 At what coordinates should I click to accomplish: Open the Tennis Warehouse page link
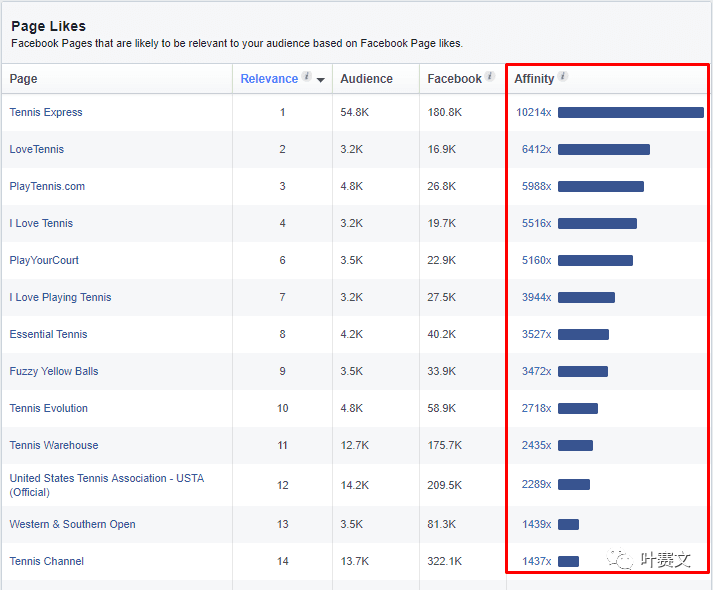pyautogui.click(x=54, y=445)
